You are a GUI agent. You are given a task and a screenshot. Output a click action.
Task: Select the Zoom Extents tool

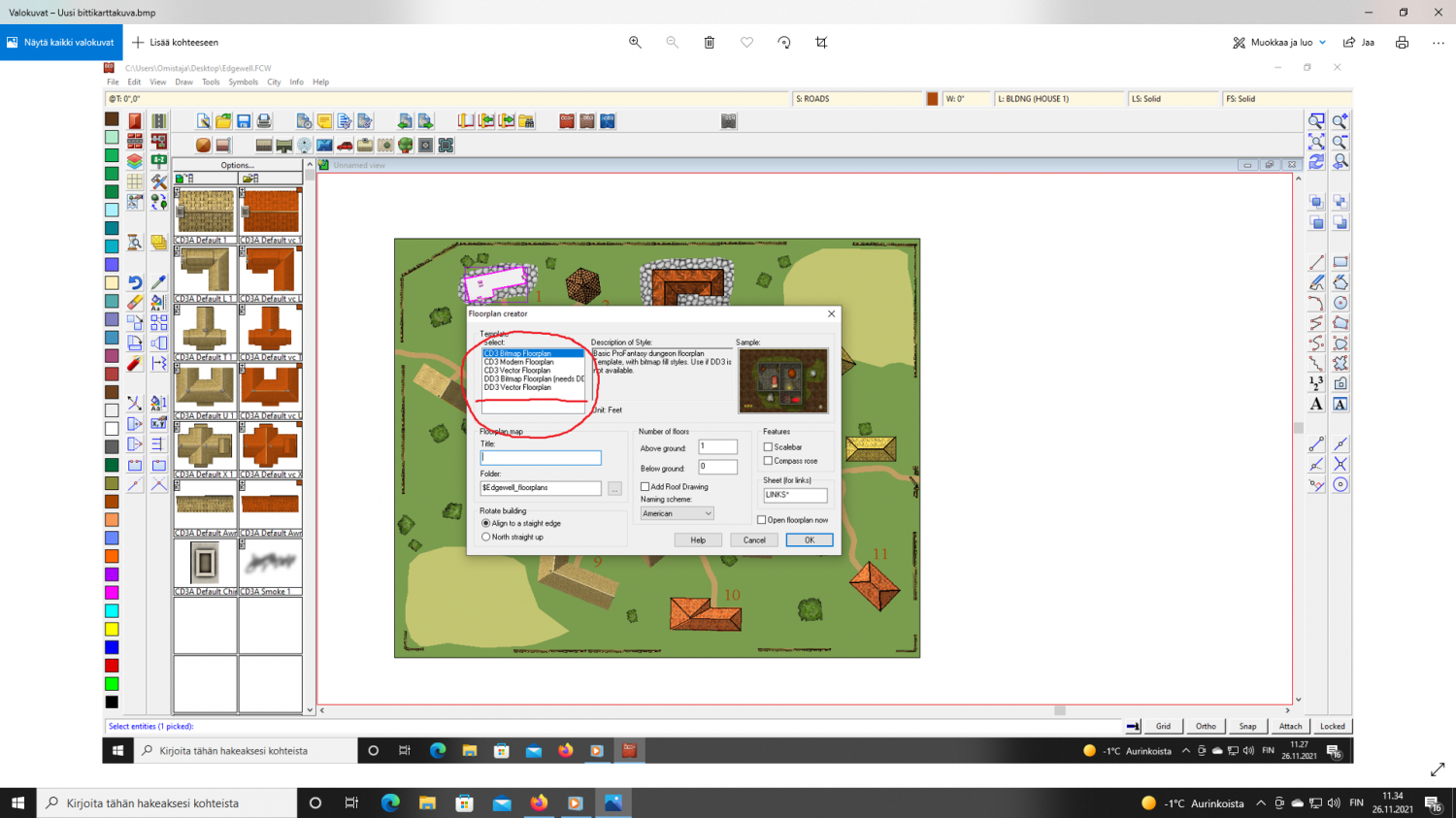click(1316, 142)
